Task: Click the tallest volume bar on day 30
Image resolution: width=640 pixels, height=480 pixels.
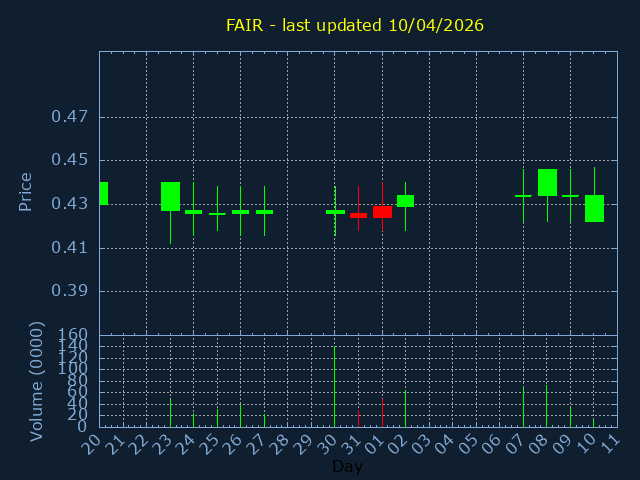Action: [x=334, y=386]
